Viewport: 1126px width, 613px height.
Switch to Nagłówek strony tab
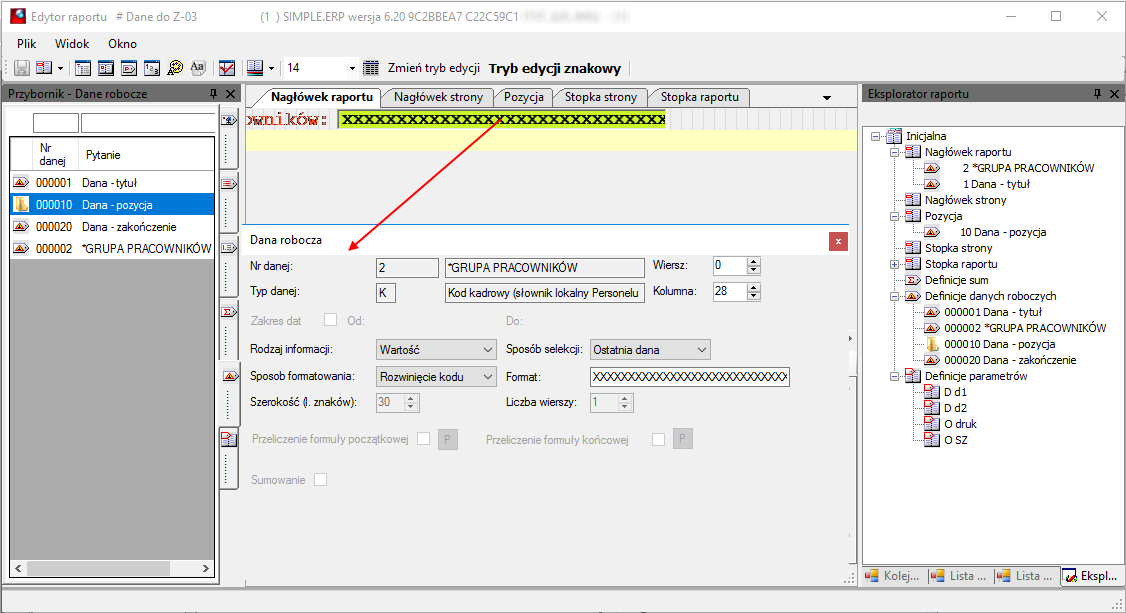tap(438, 97)
